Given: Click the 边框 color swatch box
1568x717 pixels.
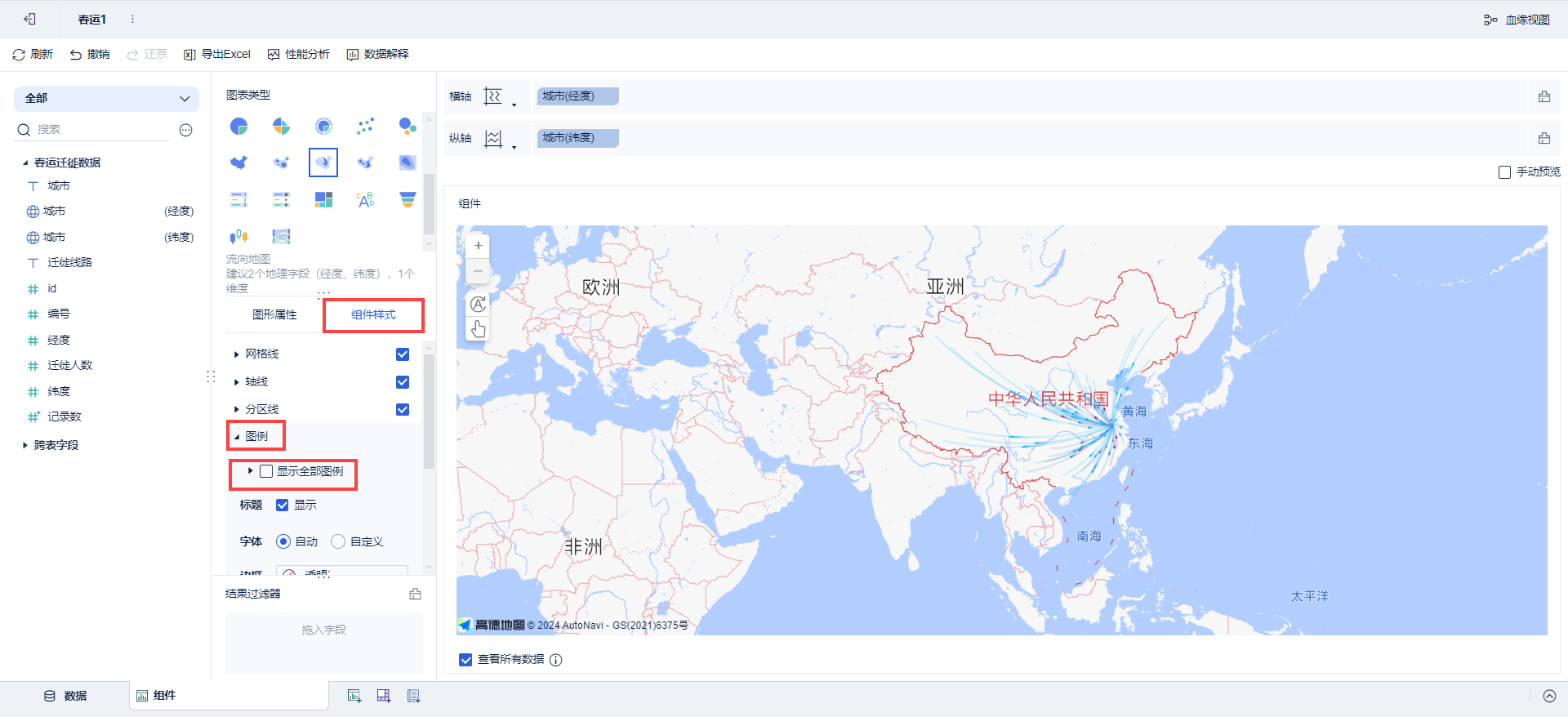Looking at the screenshot, I should pyautogui.click(x=289, y=573).
